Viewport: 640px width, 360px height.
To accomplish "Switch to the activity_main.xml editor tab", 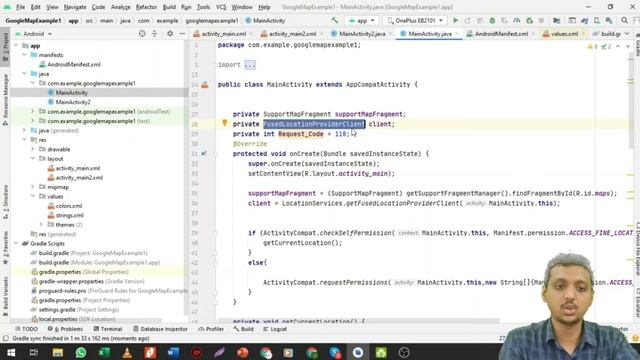I will [x=223, y=34].
